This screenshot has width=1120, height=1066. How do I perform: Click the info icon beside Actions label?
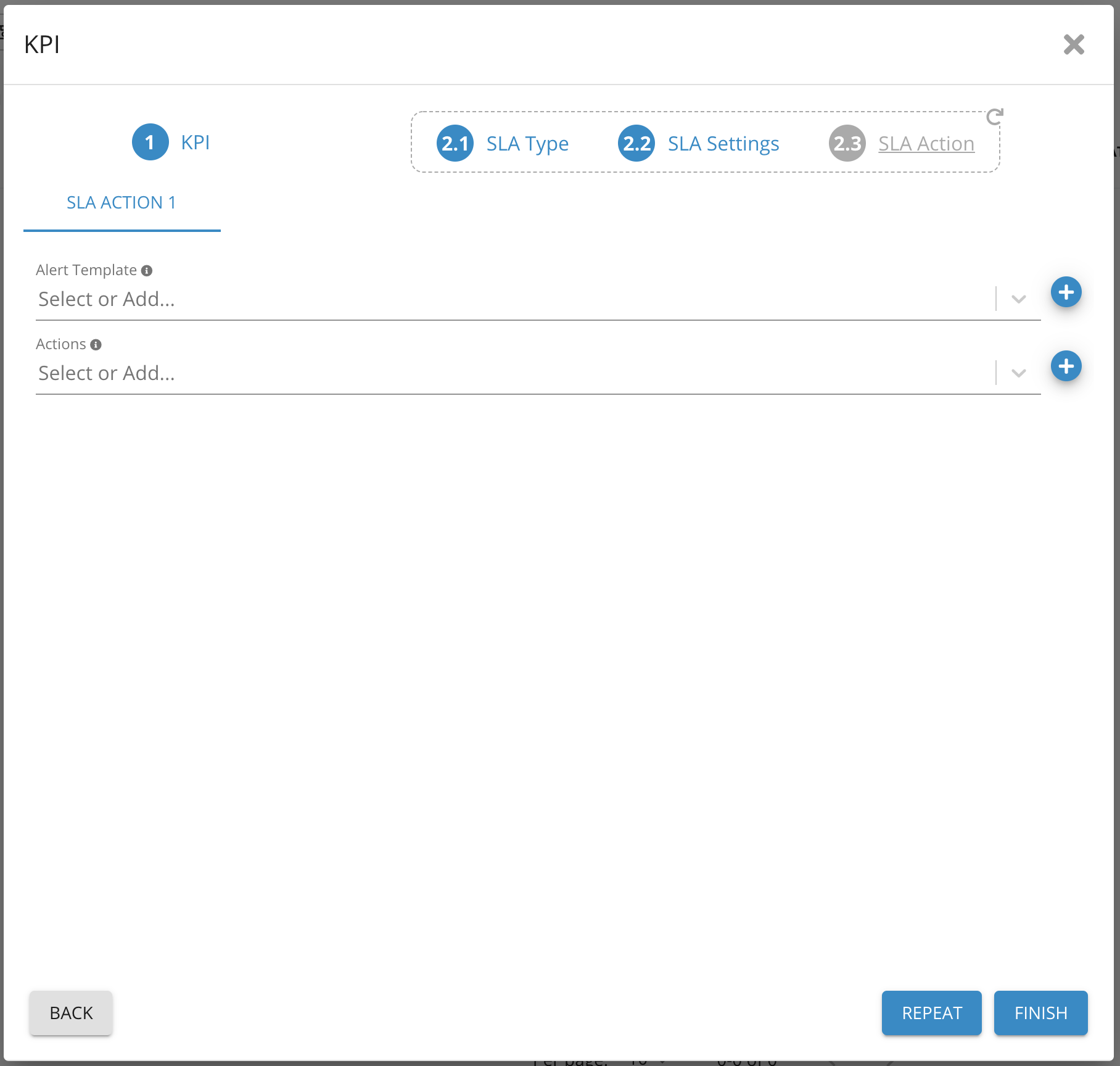click(96, 345)
